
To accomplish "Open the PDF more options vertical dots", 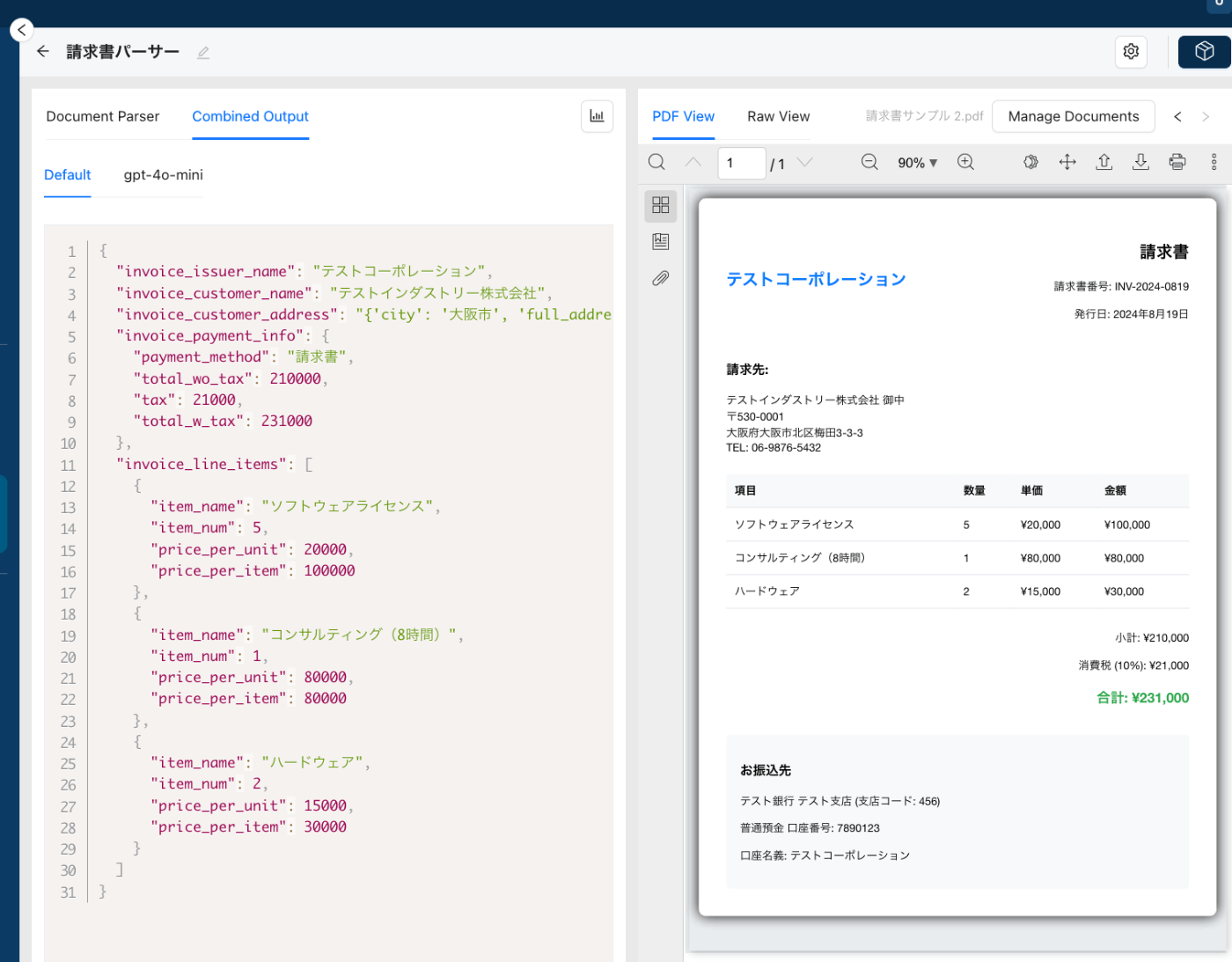I will (1214, 162).
